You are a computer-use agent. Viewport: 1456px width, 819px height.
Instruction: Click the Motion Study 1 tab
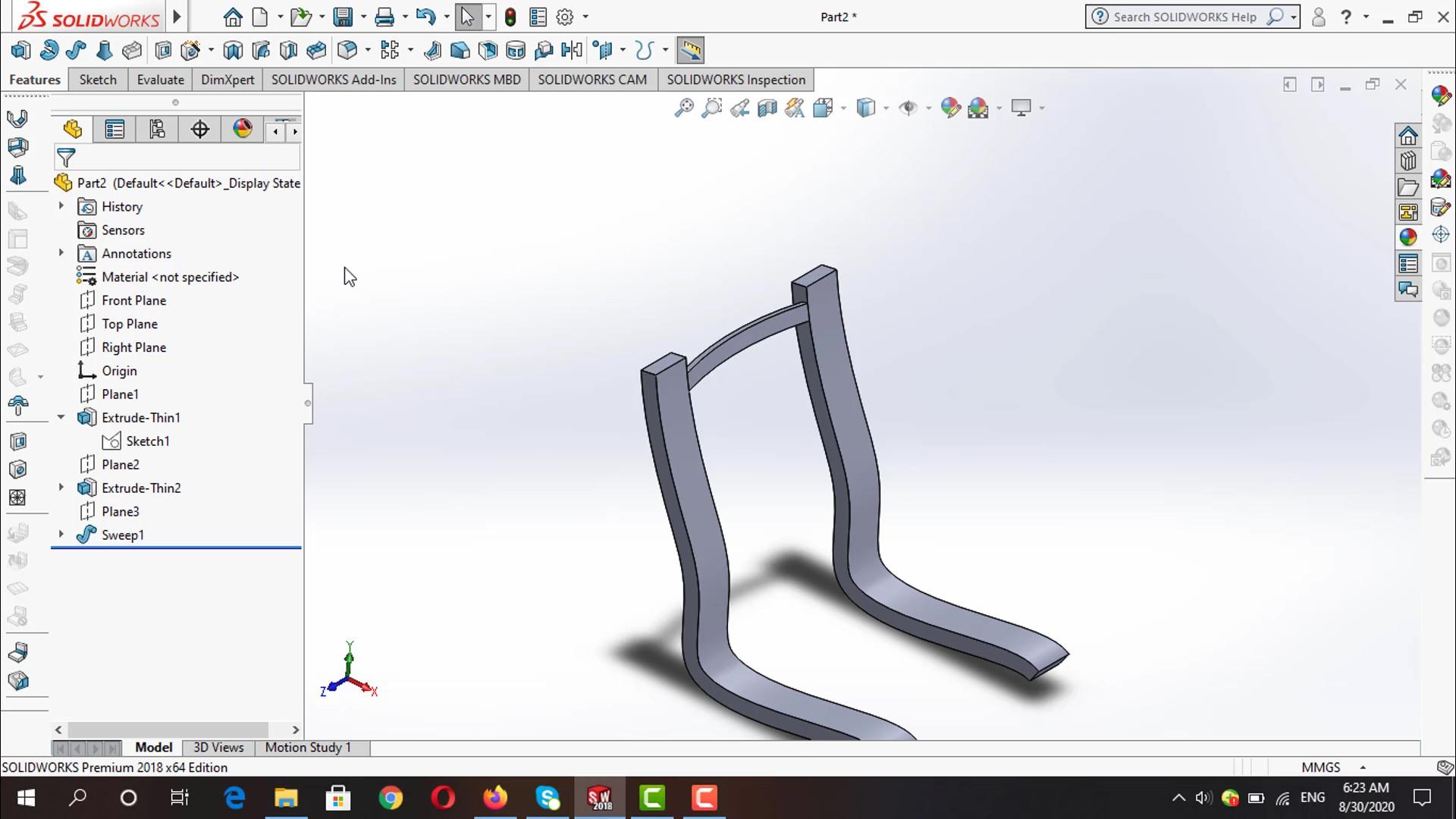click(x=308, y=748)
